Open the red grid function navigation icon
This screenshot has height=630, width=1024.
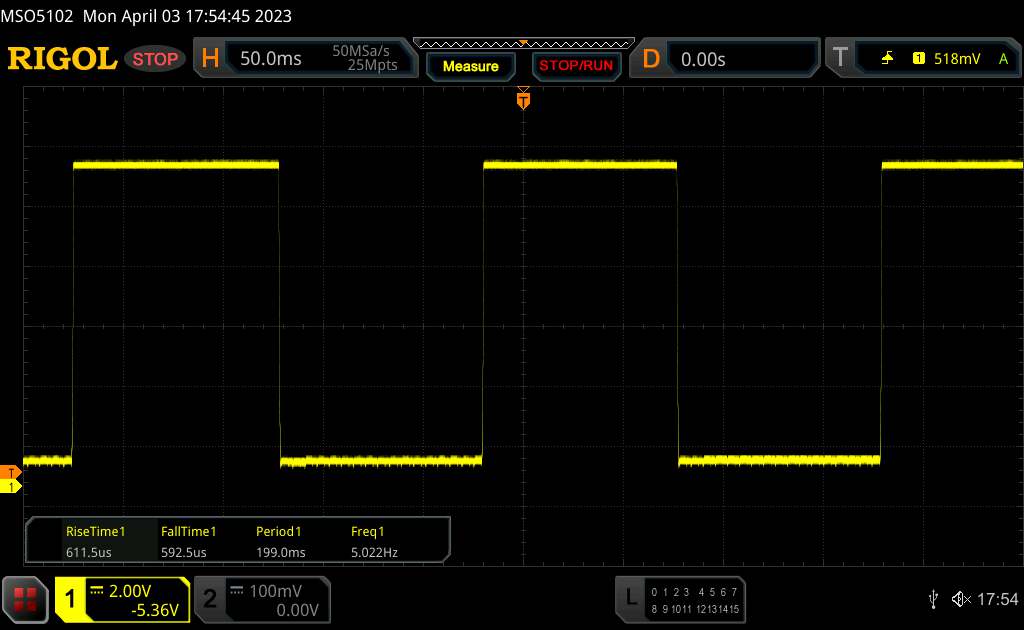point(25,599)
